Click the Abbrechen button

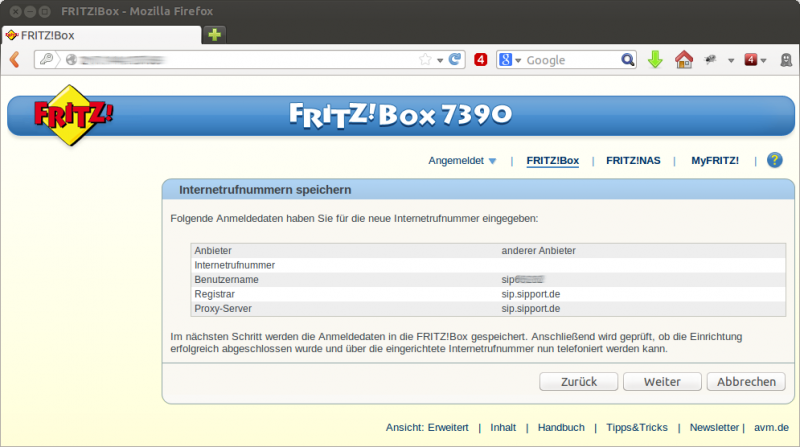coord(746,382)
